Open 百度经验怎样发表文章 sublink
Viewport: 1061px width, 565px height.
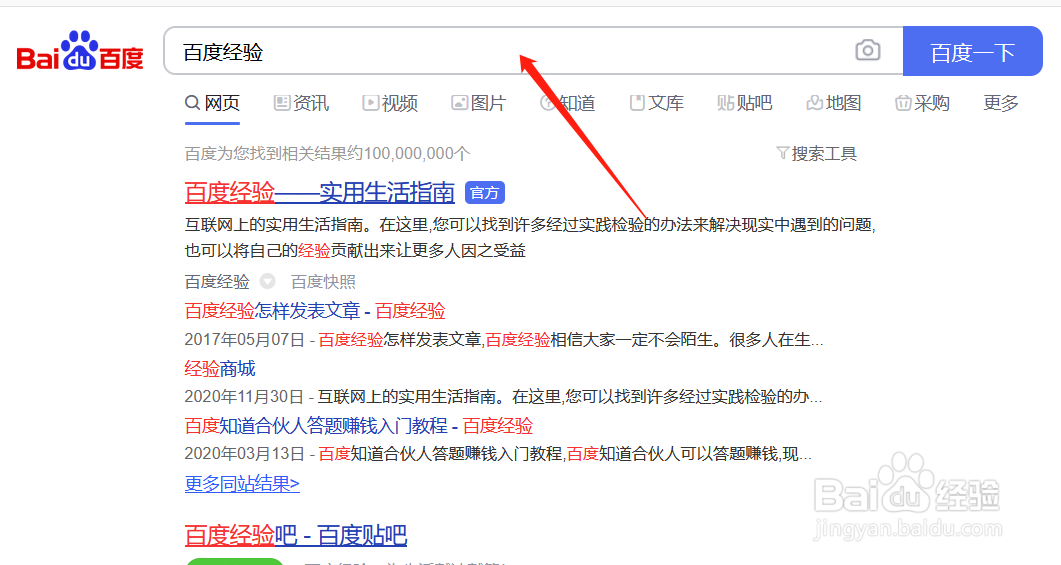[315, 311]
